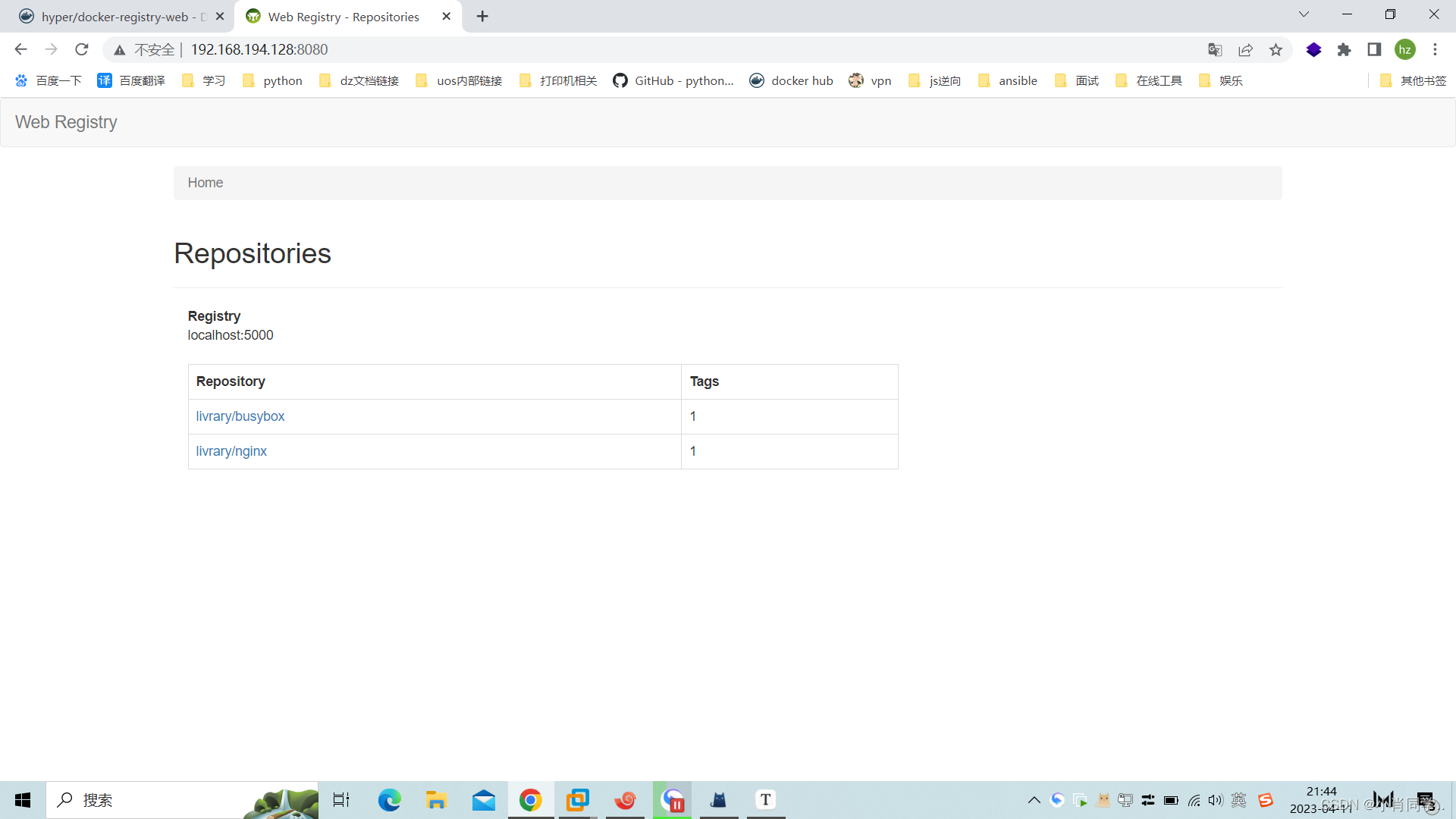Click the browser refresh icon
This screenshot has height=819, width=1456.
(x=82, y=49)
